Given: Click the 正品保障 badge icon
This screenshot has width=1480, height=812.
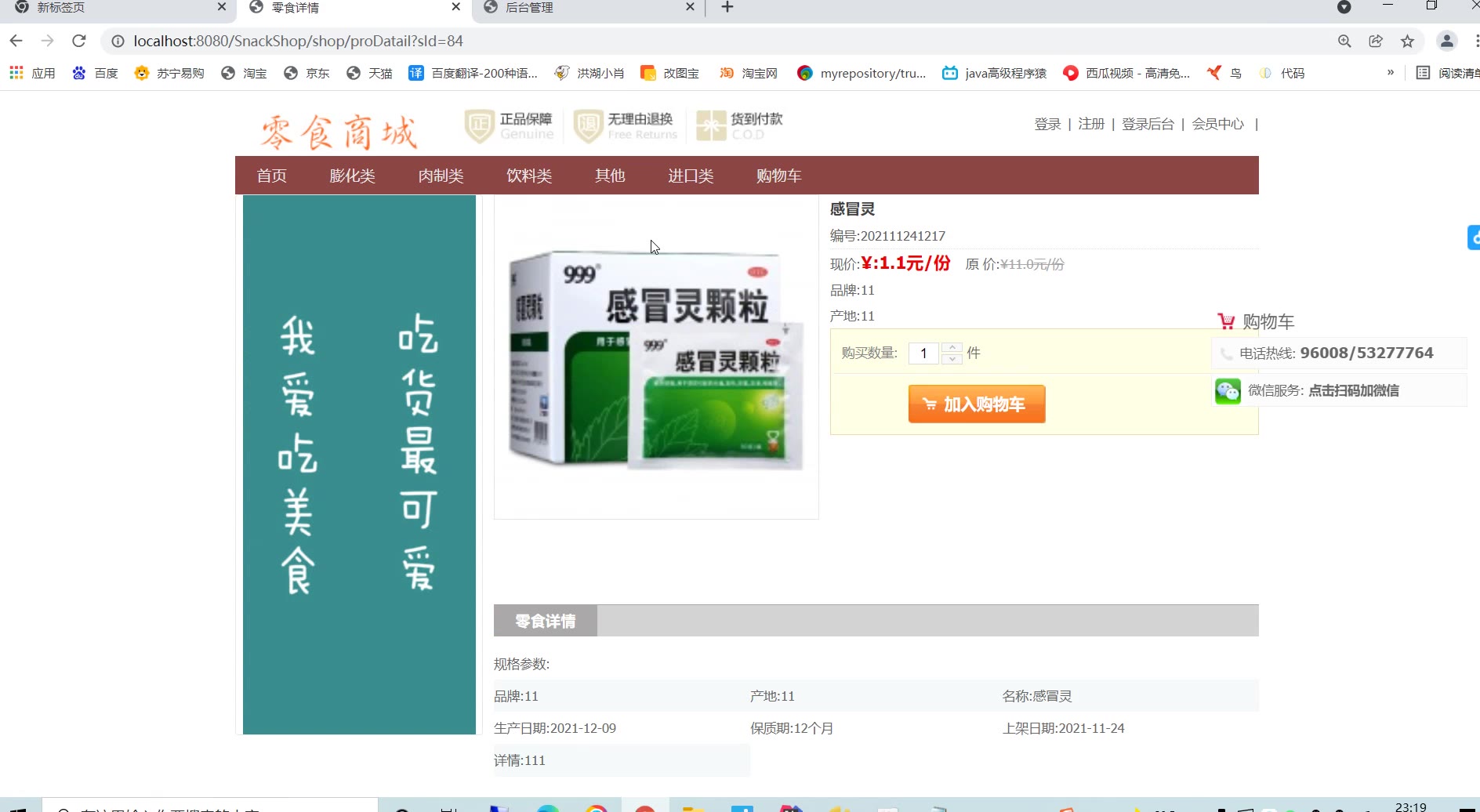Looking at the screenshot, I should click(x=479, y=125).
